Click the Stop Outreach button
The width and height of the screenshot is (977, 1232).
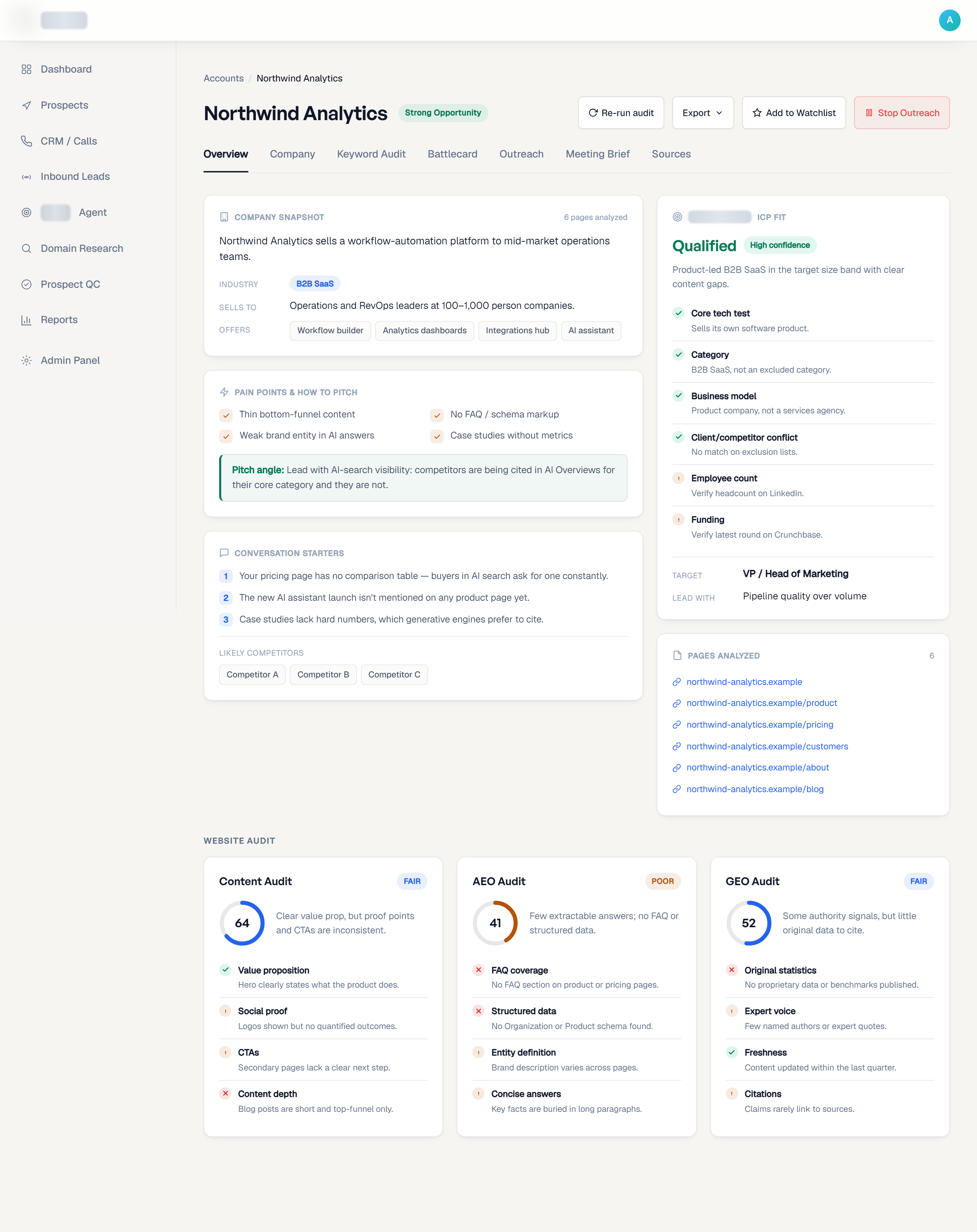(902, 113)
